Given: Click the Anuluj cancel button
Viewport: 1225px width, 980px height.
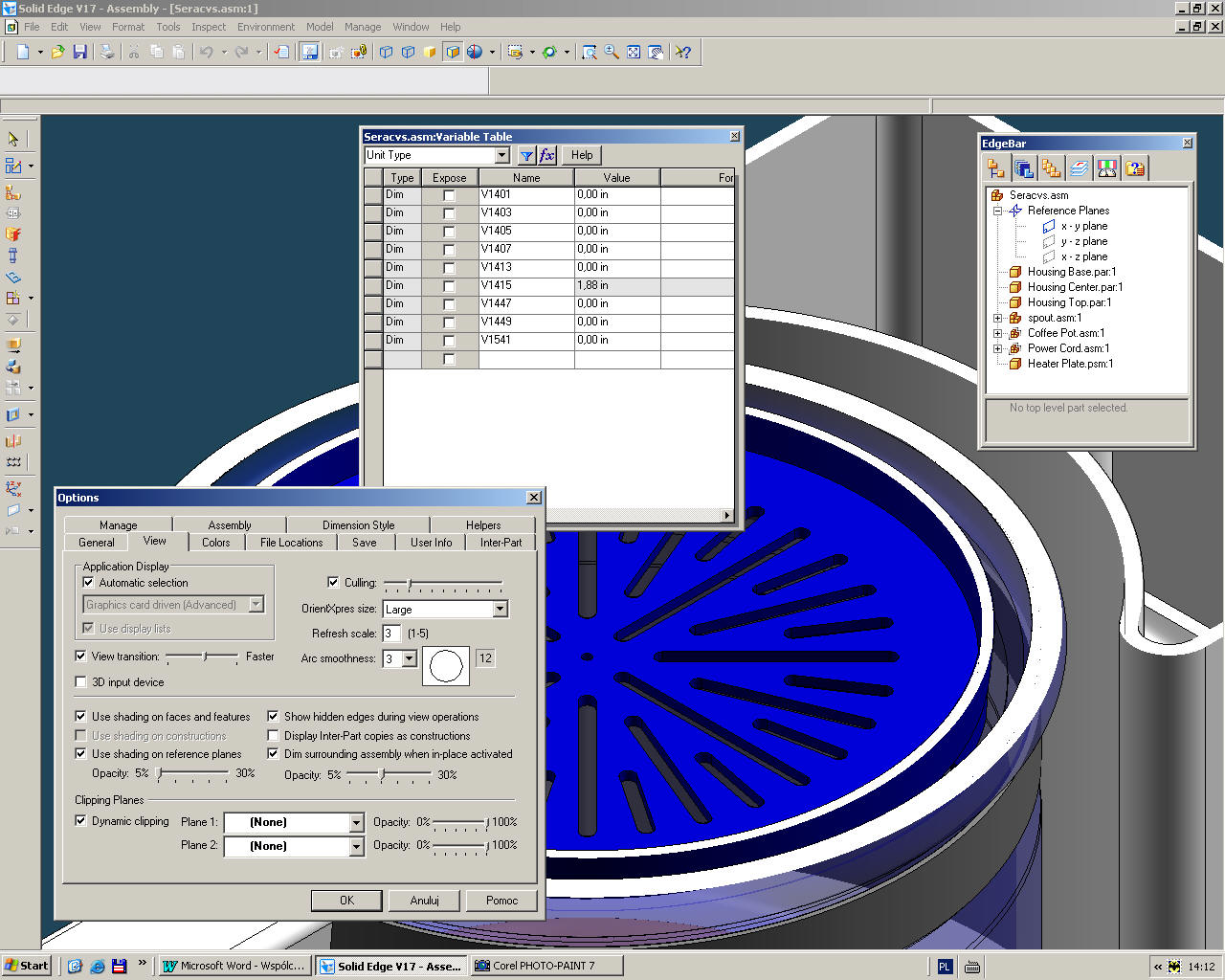Looking at the screenshot, I should click(x=424, y=901).
